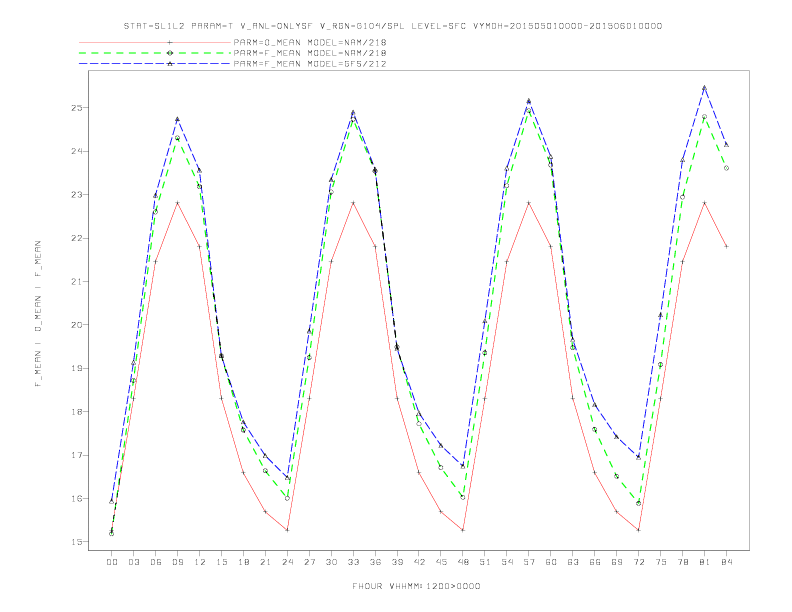792x612 pixels.
Task: Click y-axis tick label 21
Action: point(76,281)
